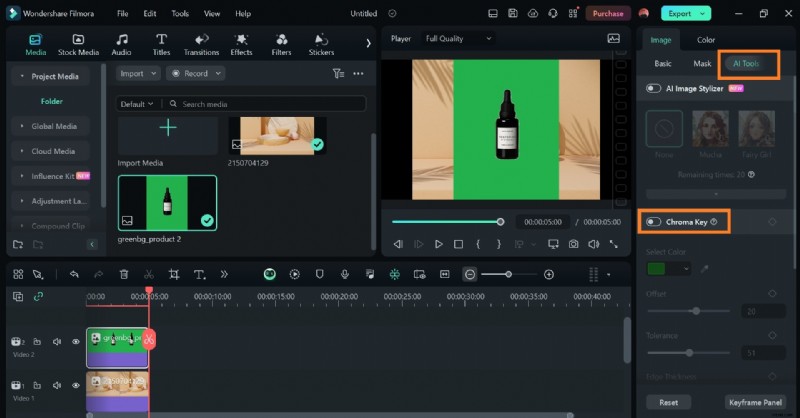The width and height of the screenshot is (800, 418).
Task: Switch to the Mask sub-tab
Action: (702, 64)
